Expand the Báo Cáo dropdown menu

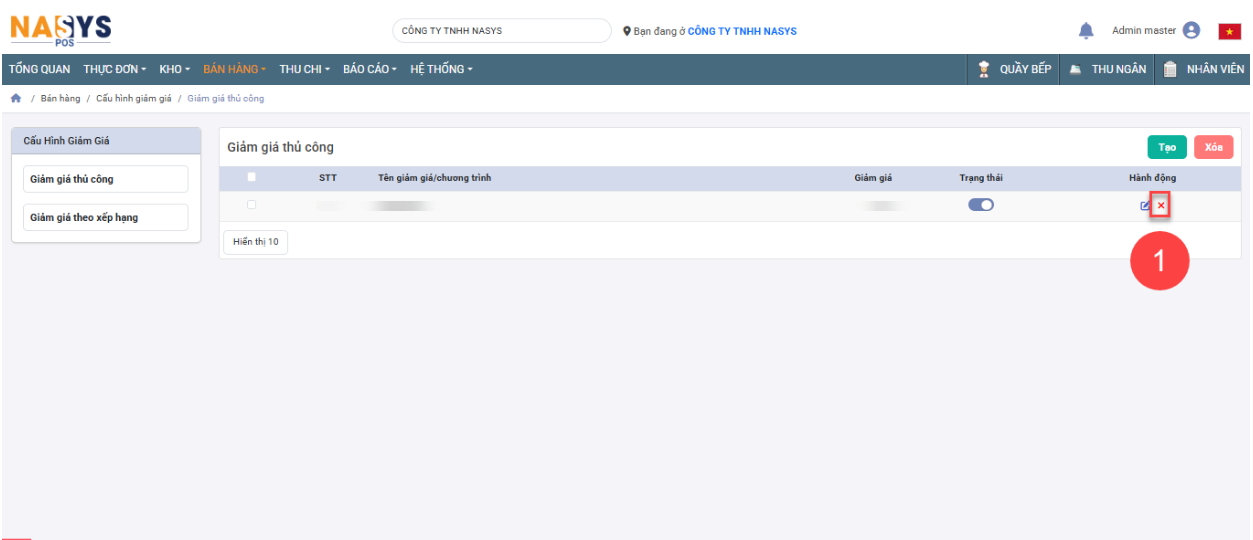[x=369, y=69]
